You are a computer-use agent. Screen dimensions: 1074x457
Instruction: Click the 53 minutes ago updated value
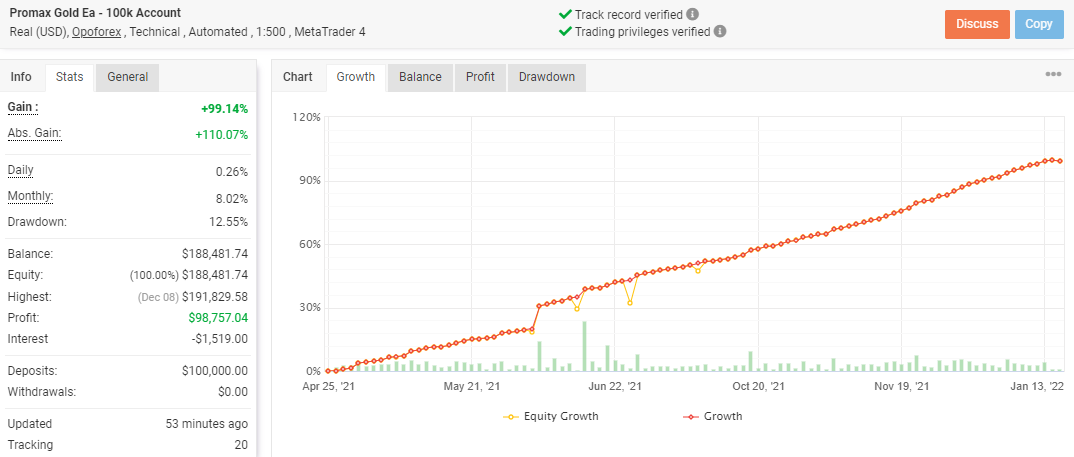(x=207, y=424)
